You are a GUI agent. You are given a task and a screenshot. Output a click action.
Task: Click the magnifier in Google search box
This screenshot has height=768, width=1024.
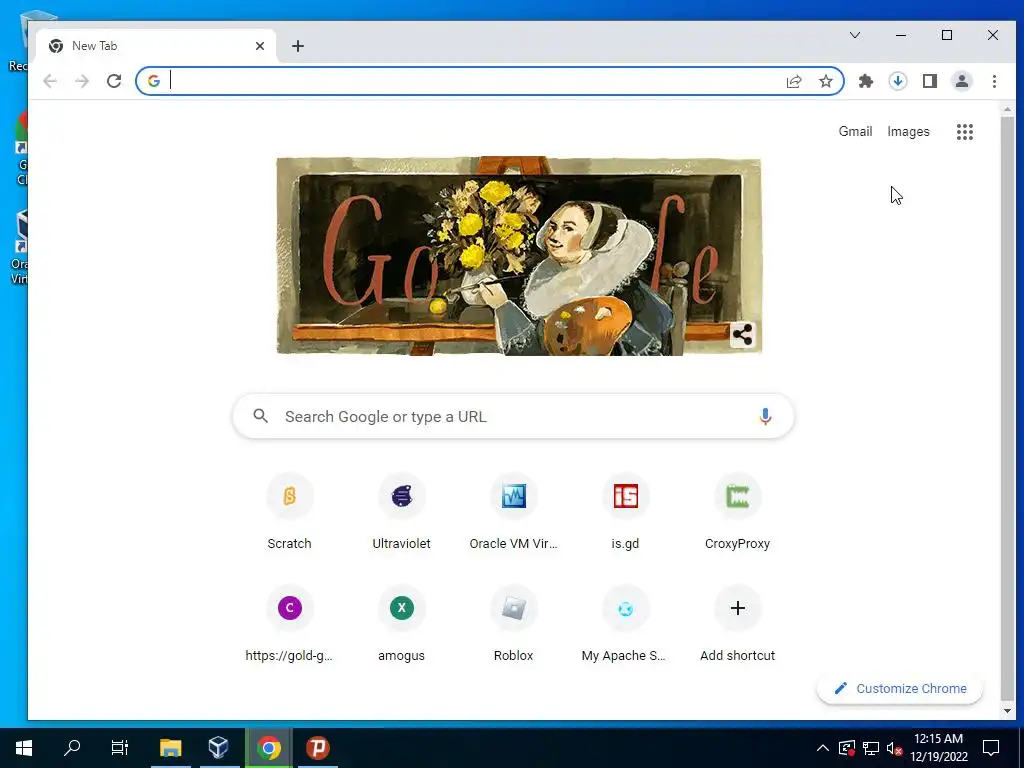pos(261,416)
